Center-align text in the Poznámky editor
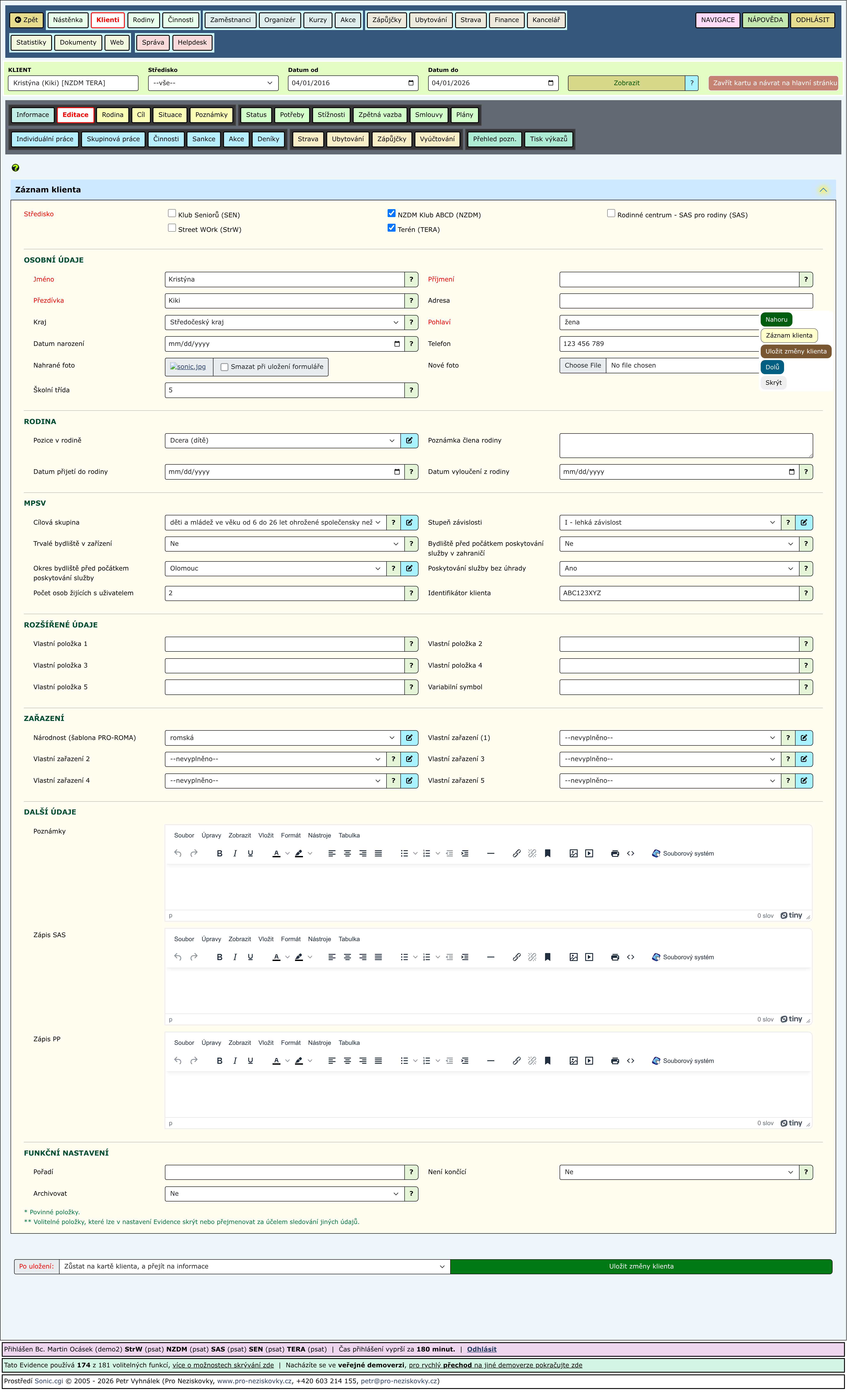Viewport: 848px width, 1400px height. (x=348, y=853)
